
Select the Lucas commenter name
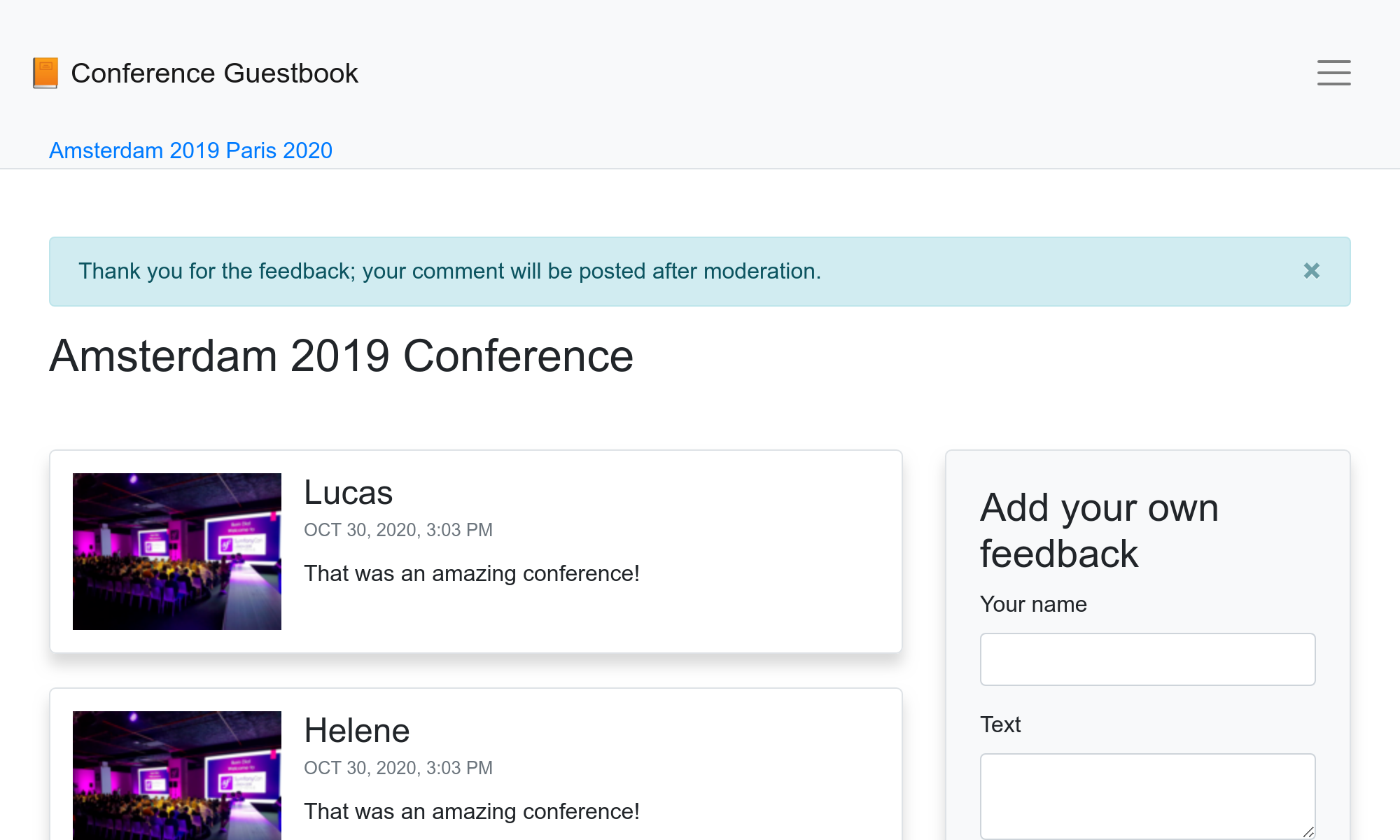pos(348,493)
